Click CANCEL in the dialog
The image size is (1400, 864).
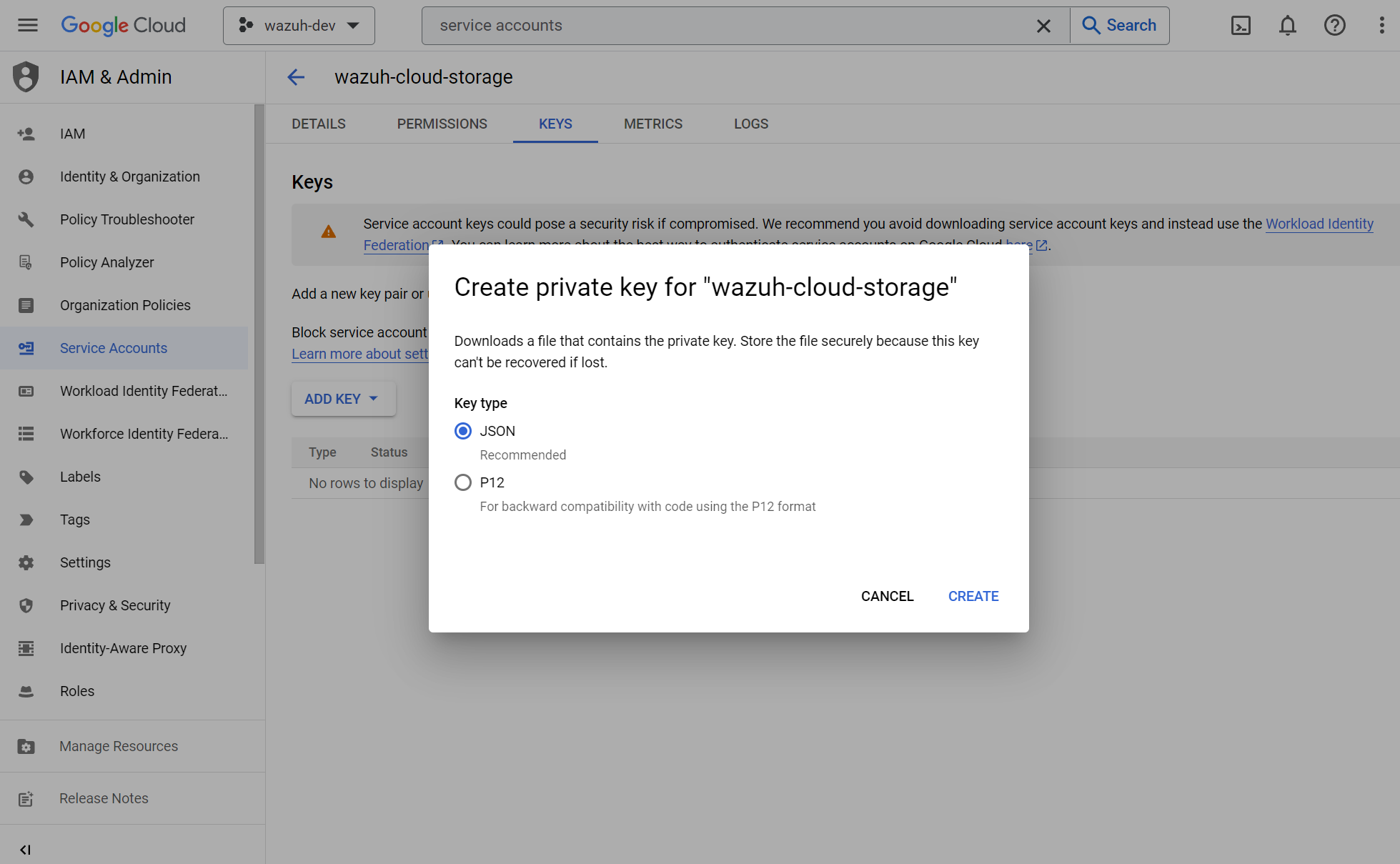(x=887, y=596)
